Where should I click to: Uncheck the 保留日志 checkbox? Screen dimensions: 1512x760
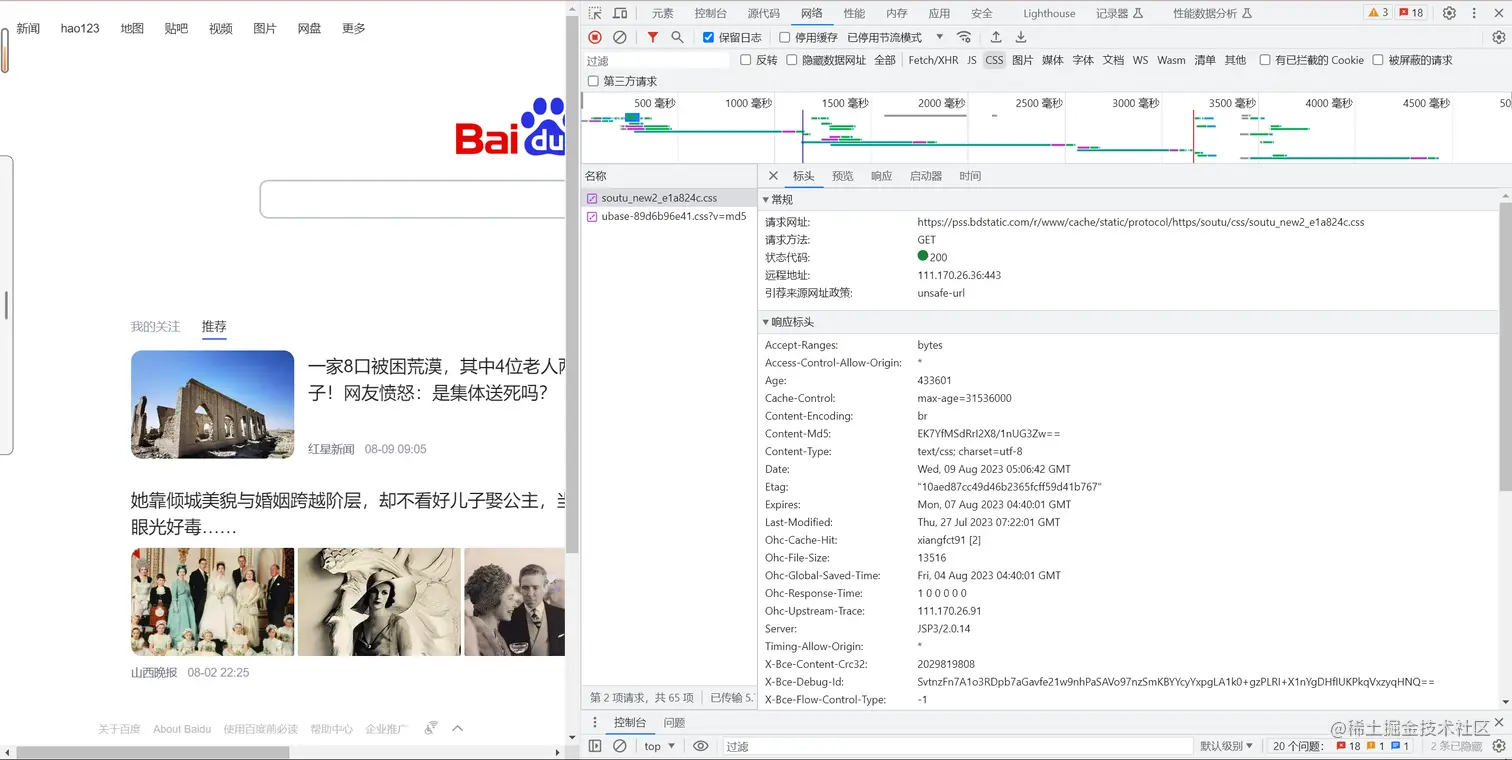709,37
